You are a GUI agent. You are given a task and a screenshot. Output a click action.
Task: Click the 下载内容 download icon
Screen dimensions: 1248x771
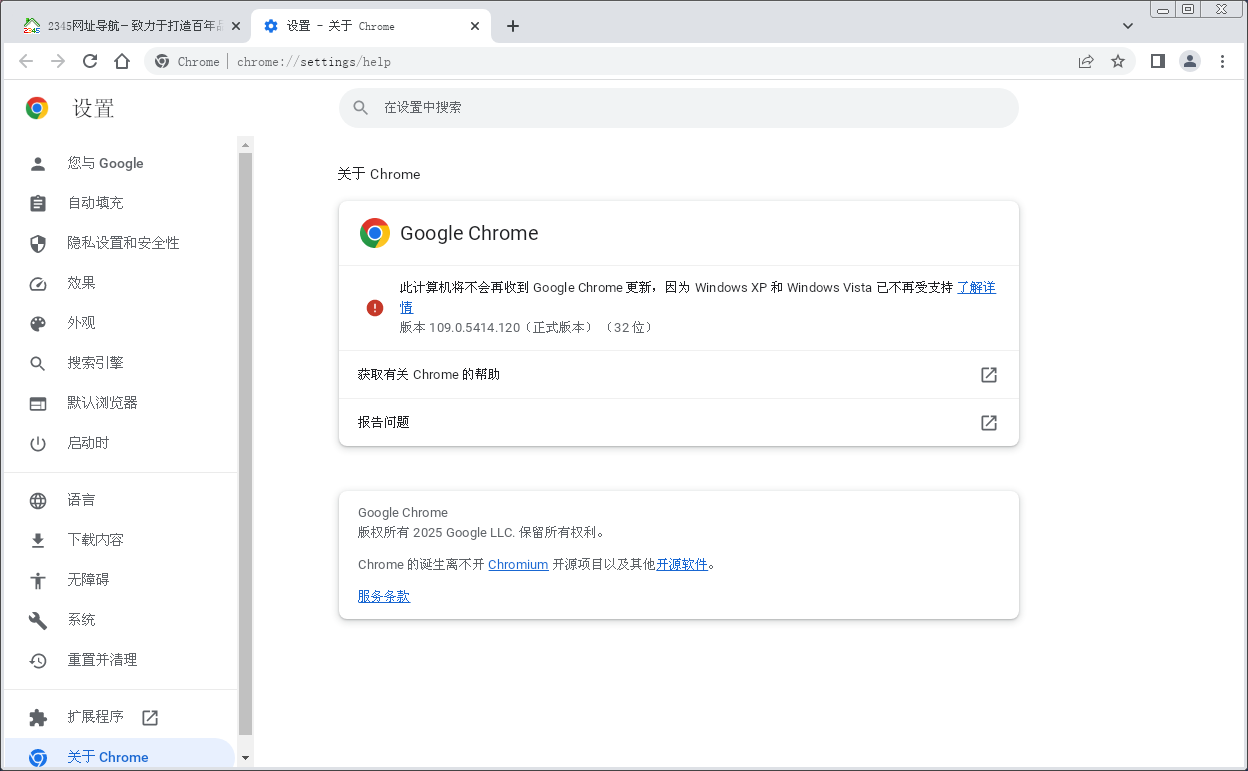pos(38,540)
